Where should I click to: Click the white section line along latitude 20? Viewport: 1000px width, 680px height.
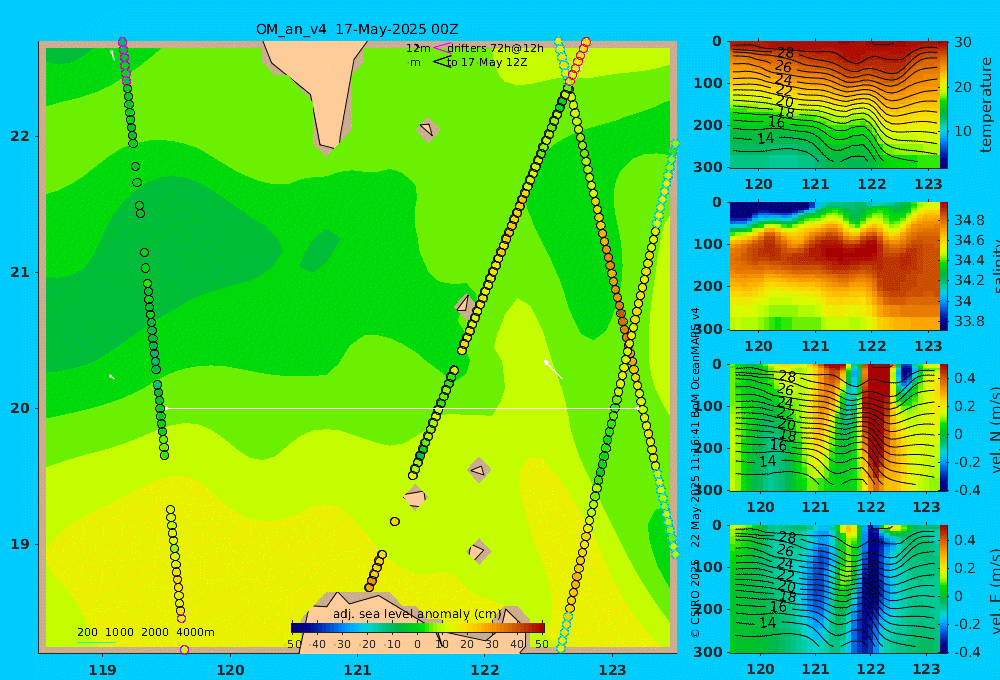[402, 408]
